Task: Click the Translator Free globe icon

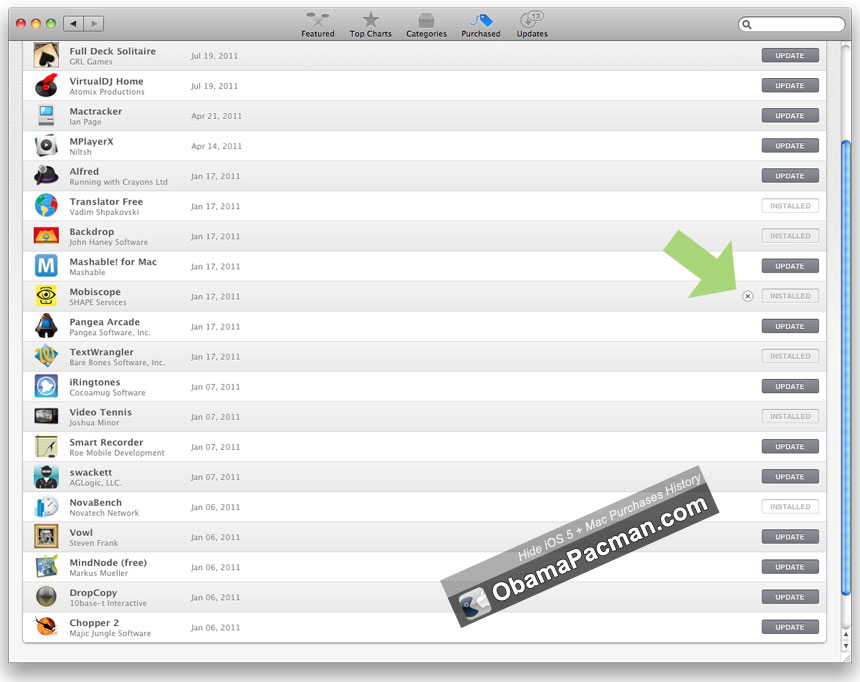Action: pos(46,206)
